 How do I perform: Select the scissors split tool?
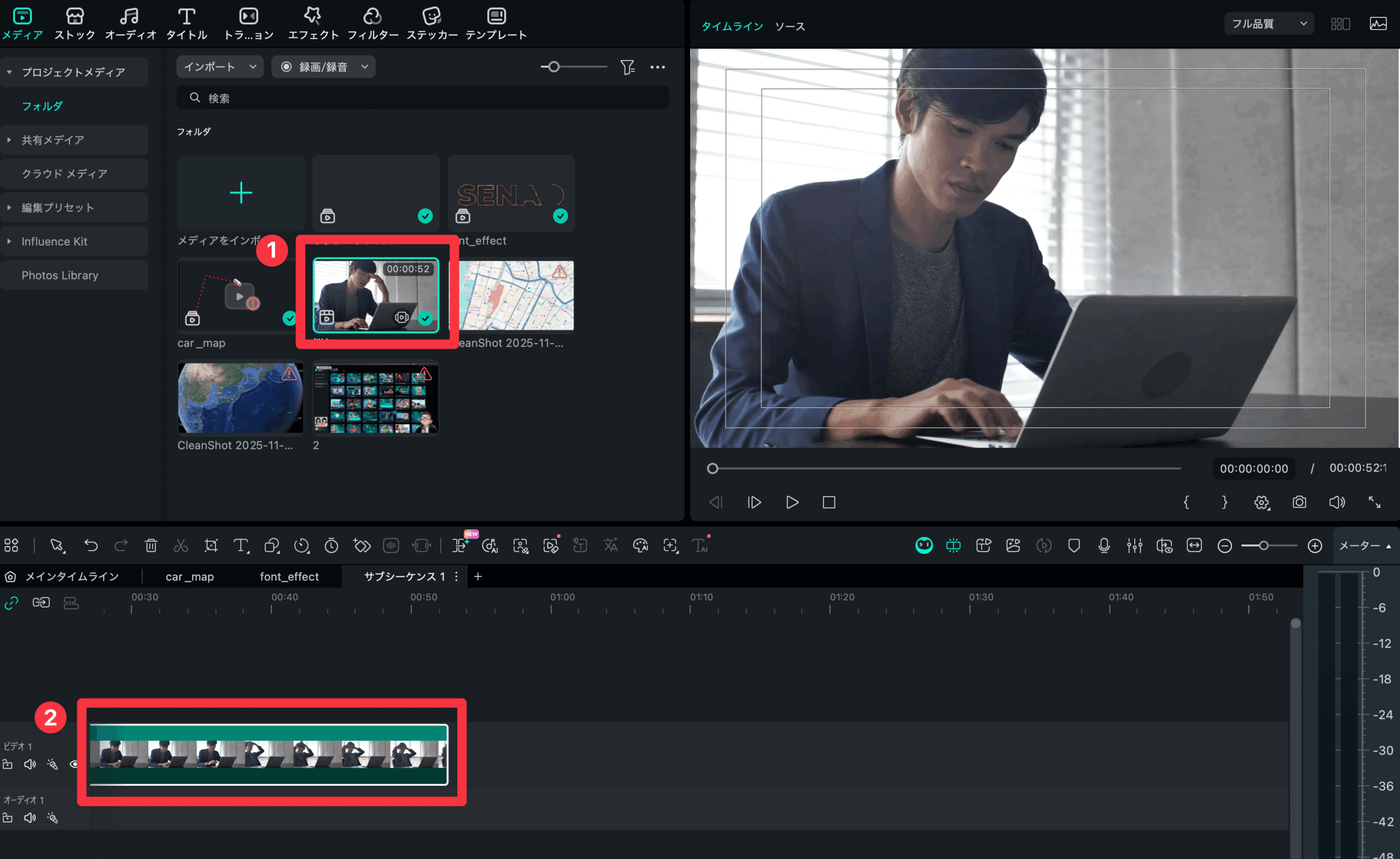[180, 545]
